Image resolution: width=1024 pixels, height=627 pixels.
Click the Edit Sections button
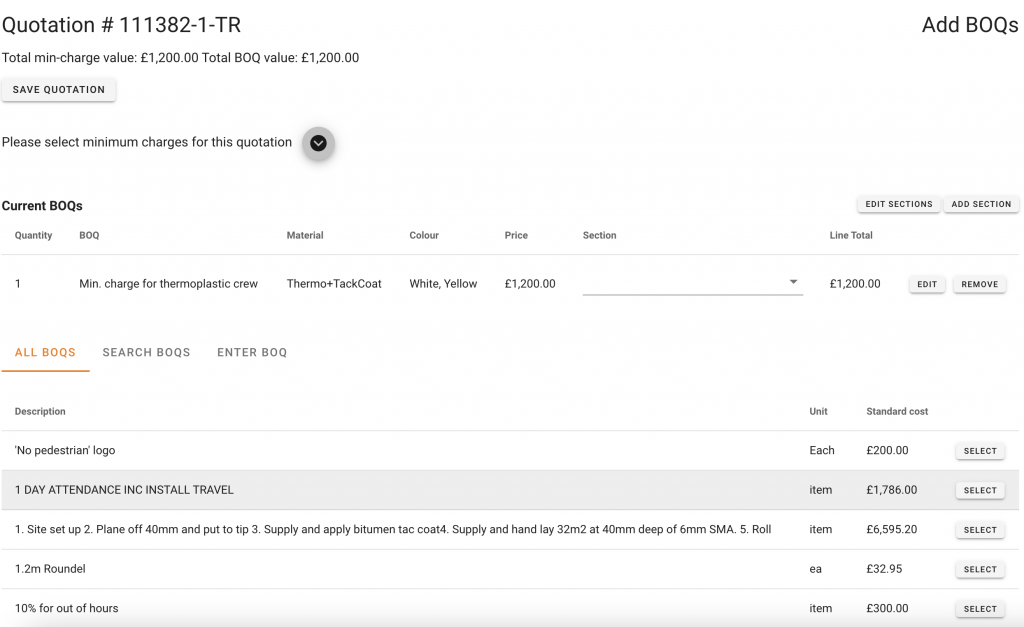point(898,204)
